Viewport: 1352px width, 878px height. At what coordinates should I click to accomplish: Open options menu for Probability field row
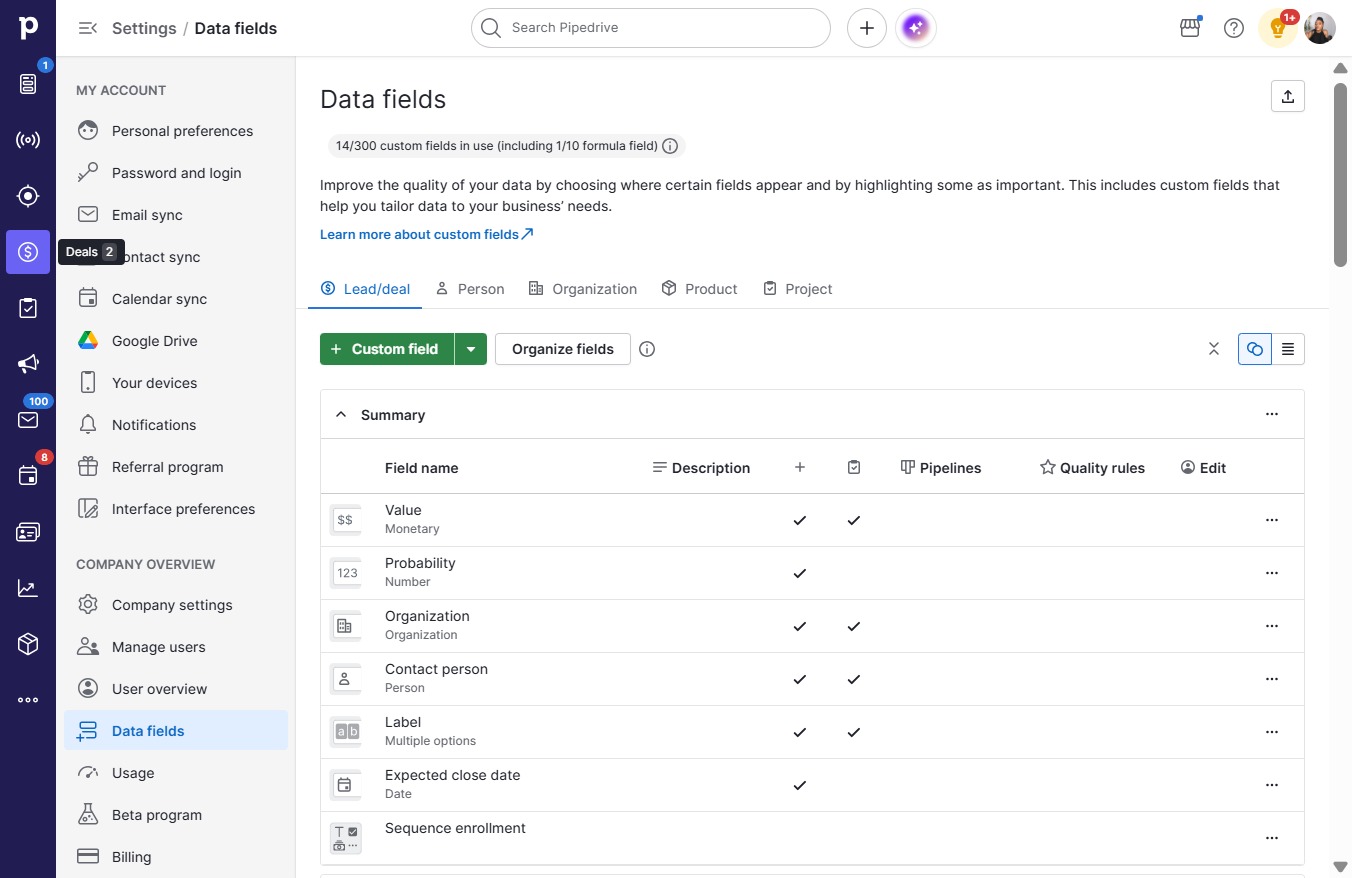1272,573
